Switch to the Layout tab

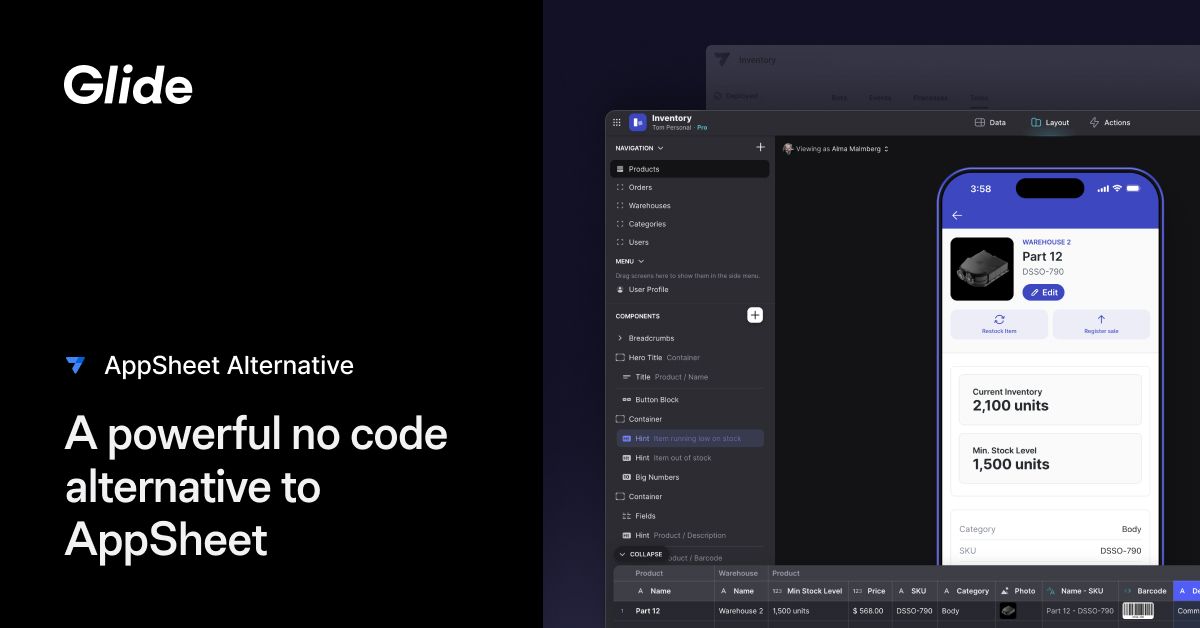pos(1050,122)
